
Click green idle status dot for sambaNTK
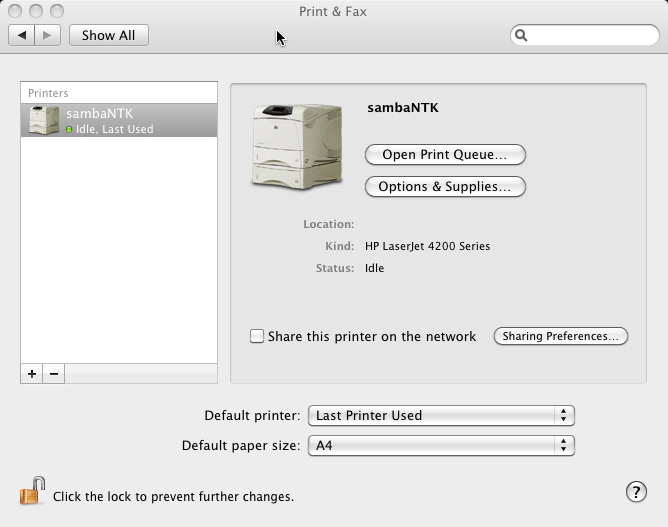69,129
